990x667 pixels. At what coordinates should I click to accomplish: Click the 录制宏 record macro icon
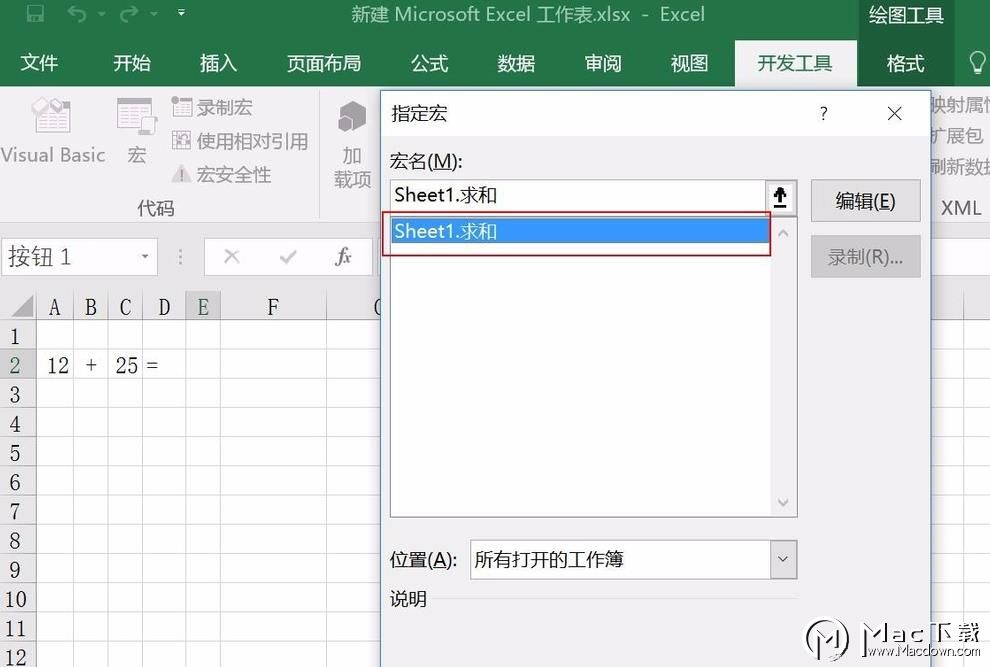click(182, 107)
